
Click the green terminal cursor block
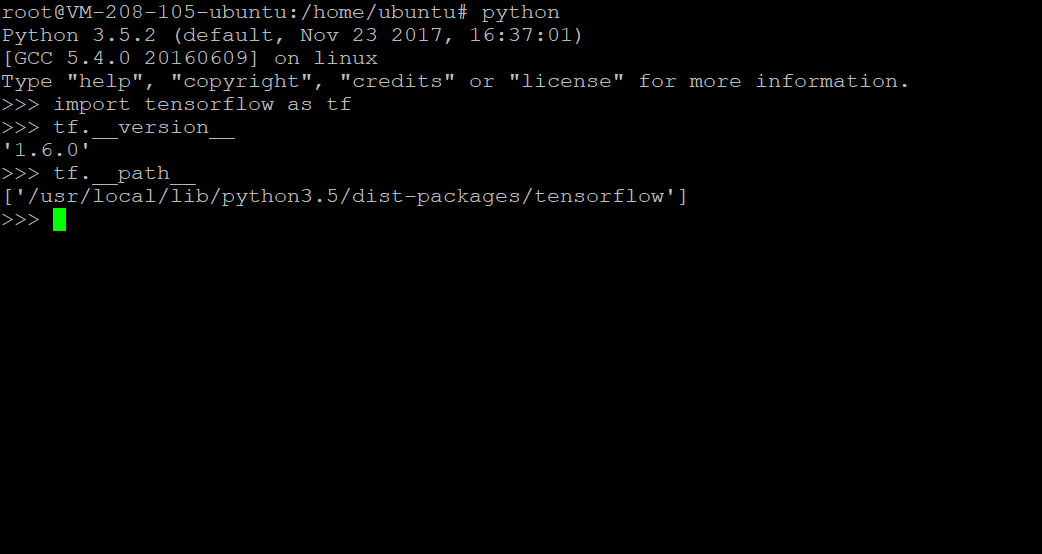coord(59,219)
